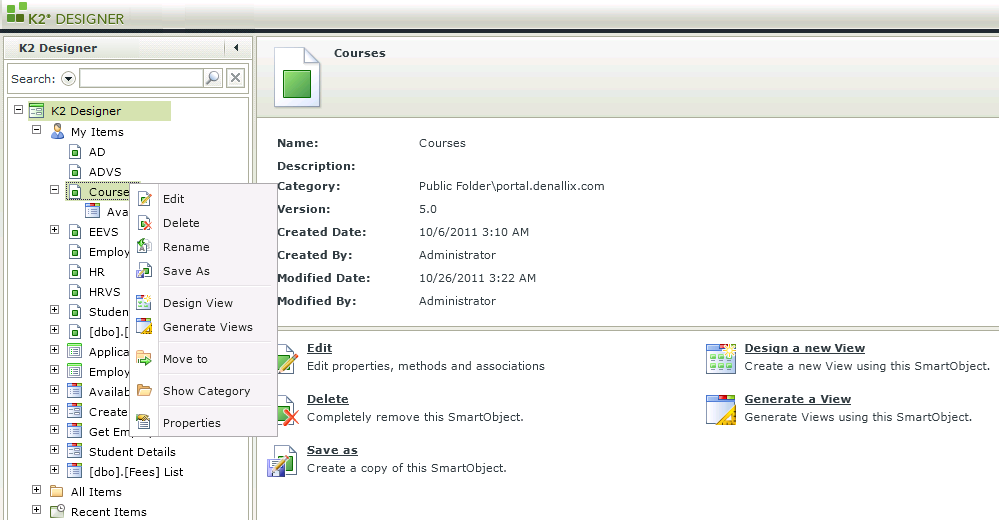
Task: Click the Rename icon in context menu
Action: pyautogui.click(x=145, y=246)
